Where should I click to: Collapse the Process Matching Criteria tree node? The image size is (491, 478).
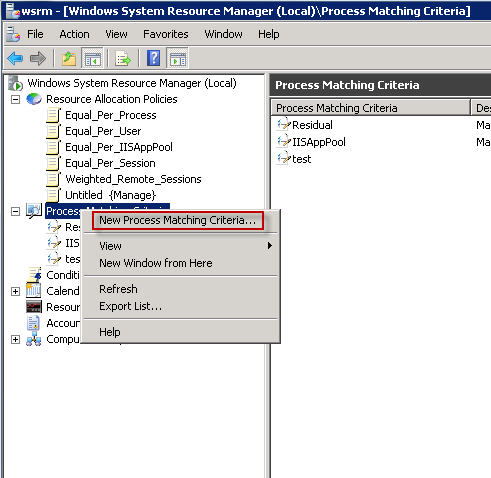[15, 211]
